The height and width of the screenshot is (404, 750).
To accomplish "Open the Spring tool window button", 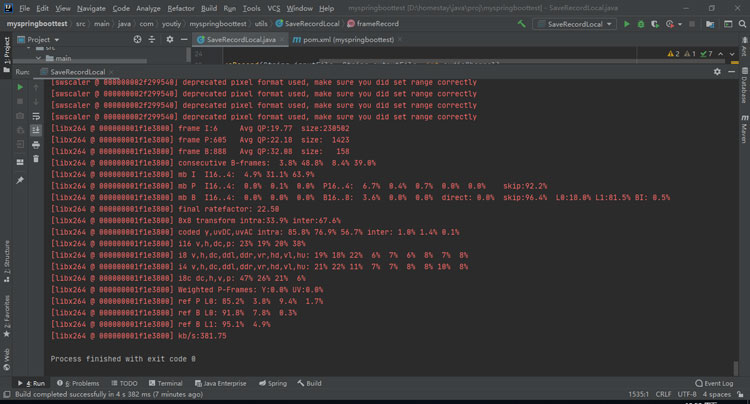I will point(273,383).
